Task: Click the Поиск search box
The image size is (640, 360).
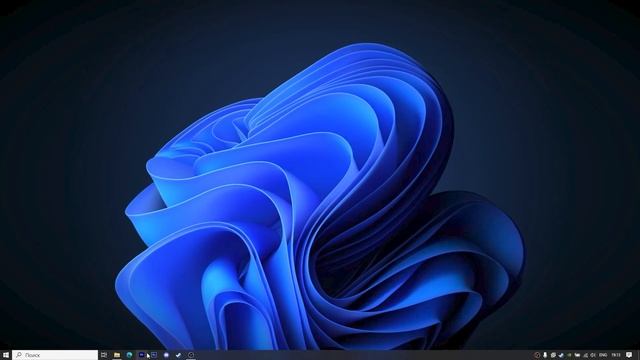Action: click(55, 355)
